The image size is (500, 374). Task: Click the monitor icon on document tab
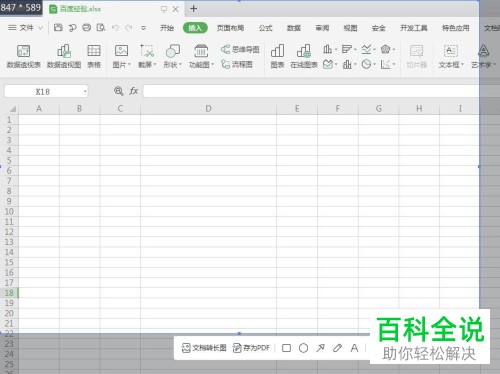point(164,9)
